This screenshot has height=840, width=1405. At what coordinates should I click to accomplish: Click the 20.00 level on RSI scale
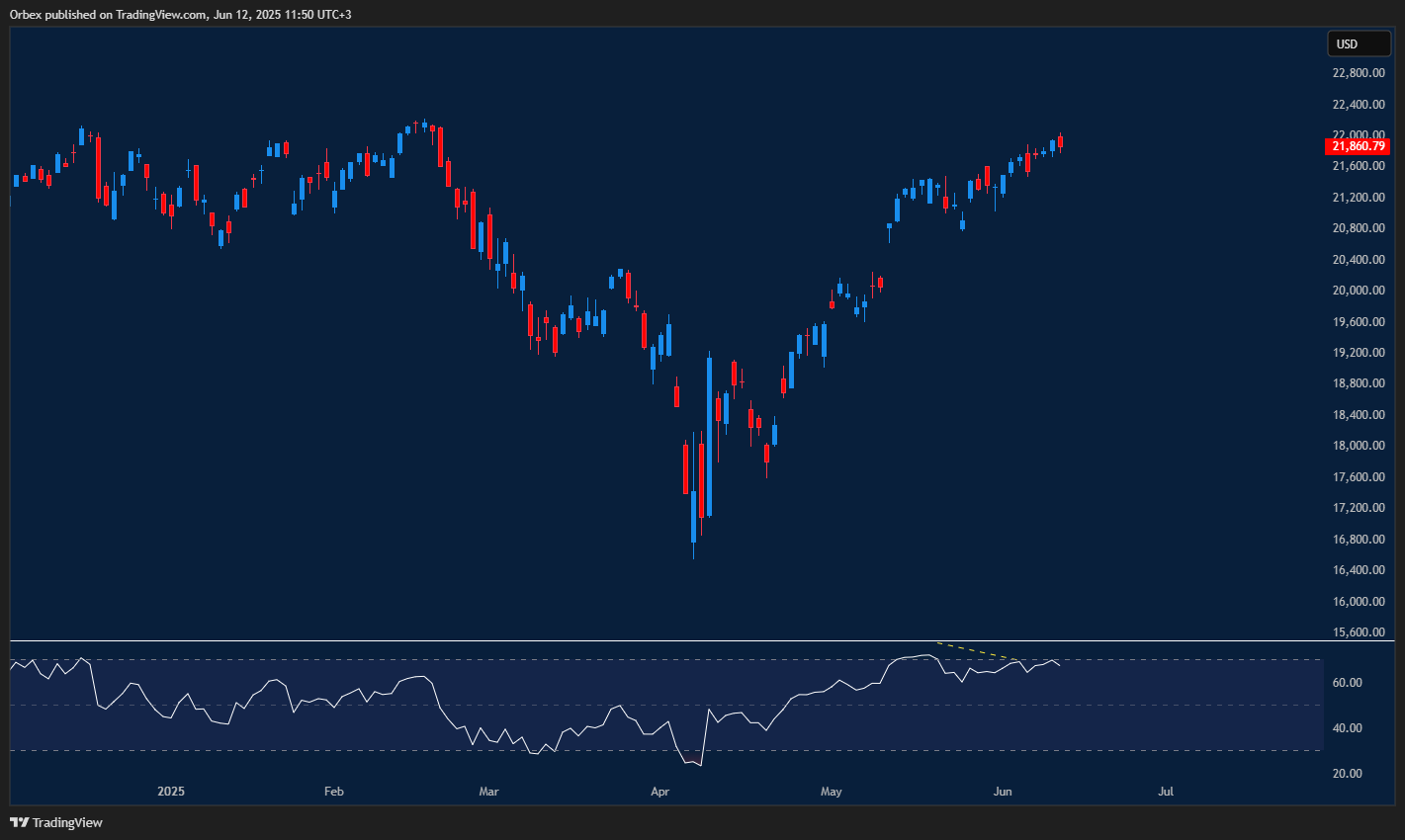[x=1347, y=774]
